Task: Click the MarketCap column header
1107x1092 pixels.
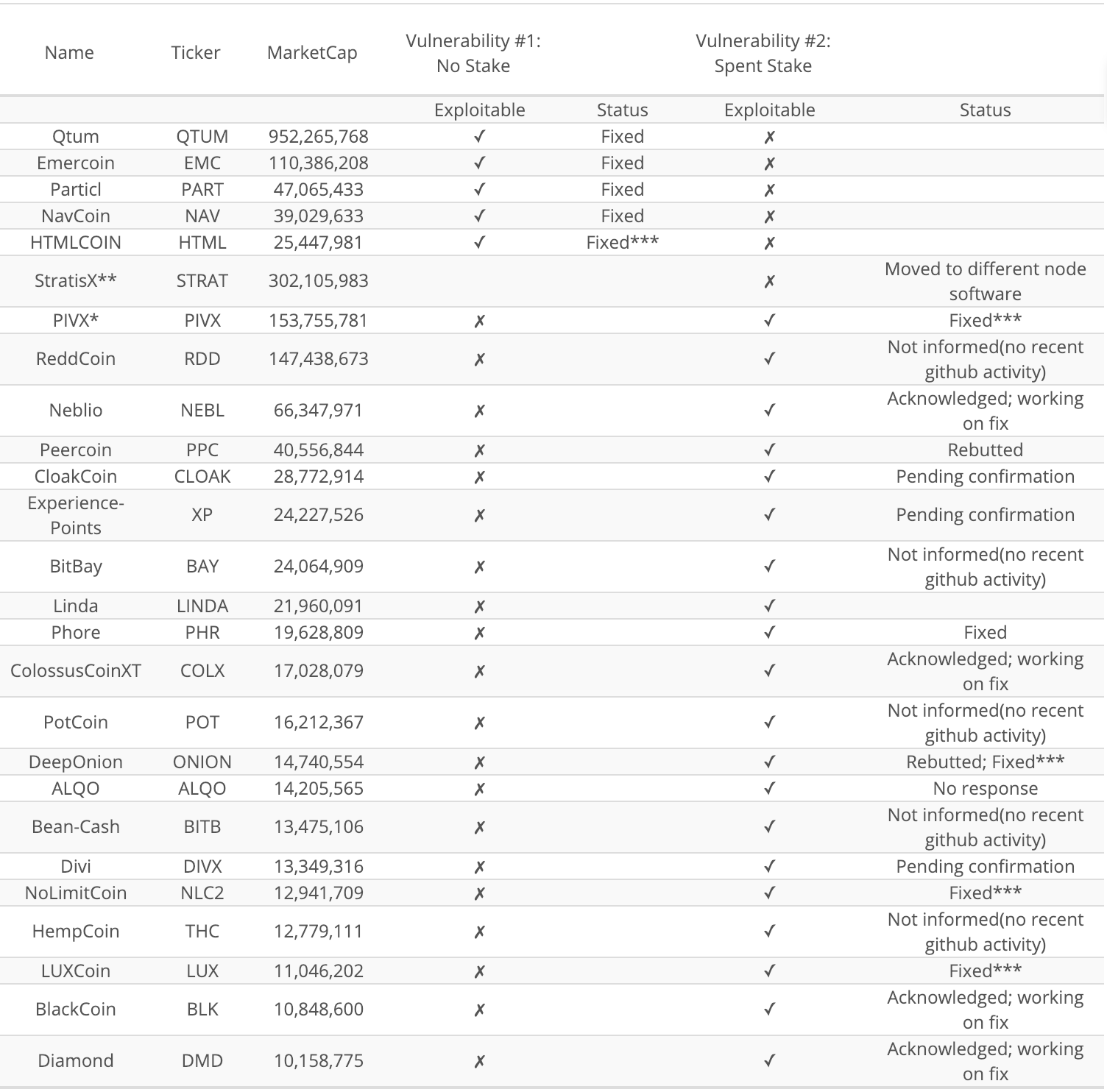Action: tap(312, 52)
